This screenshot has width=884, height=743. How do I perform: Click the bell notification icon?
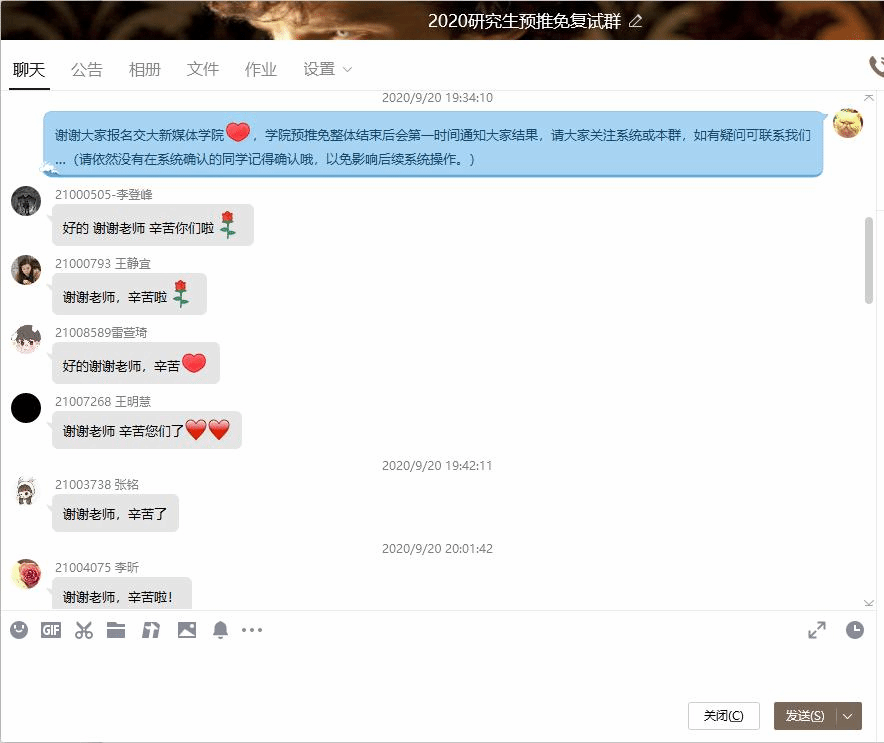tap(220, 630)
